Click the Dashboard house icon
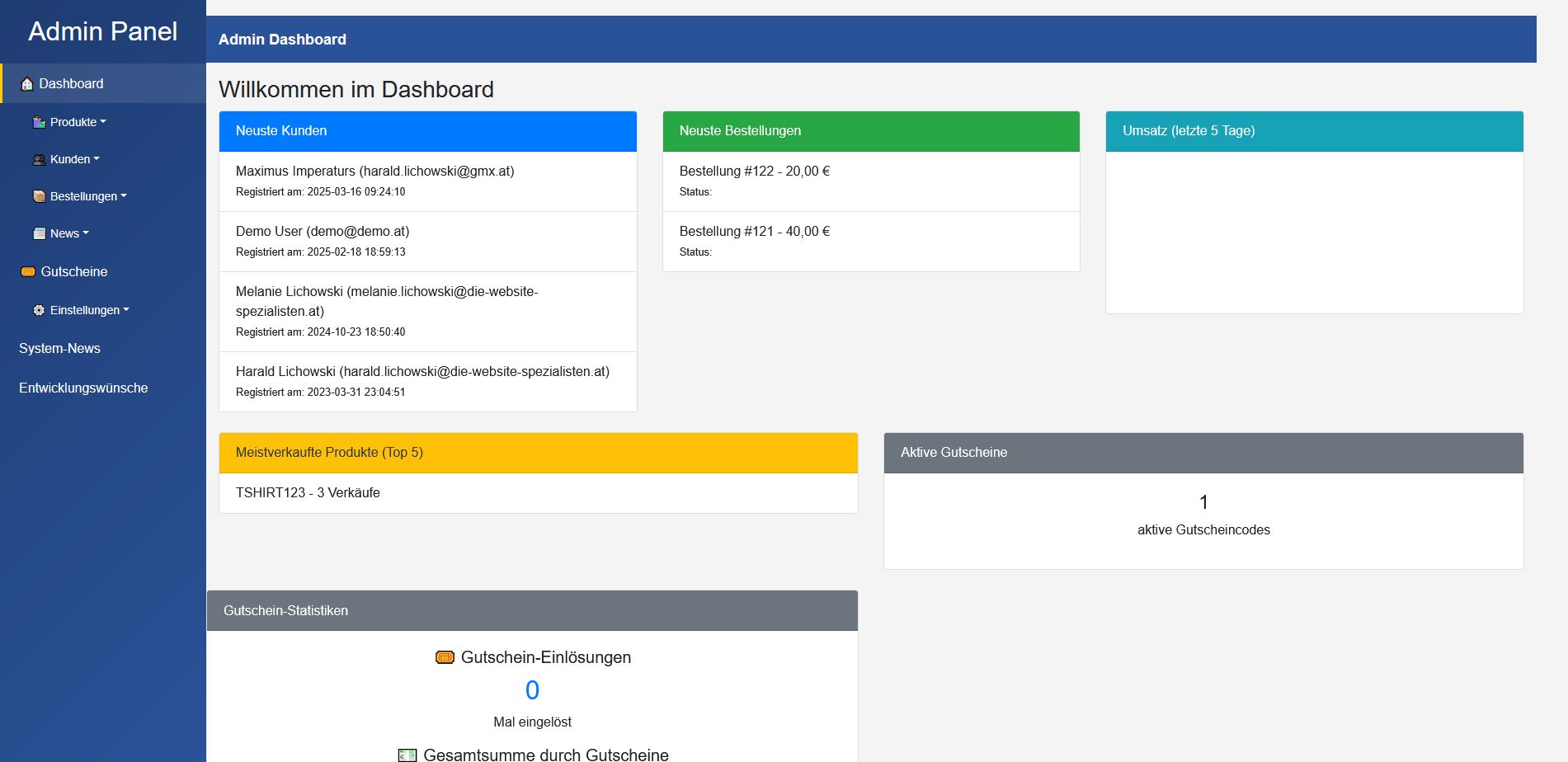 tap(27, 83)
